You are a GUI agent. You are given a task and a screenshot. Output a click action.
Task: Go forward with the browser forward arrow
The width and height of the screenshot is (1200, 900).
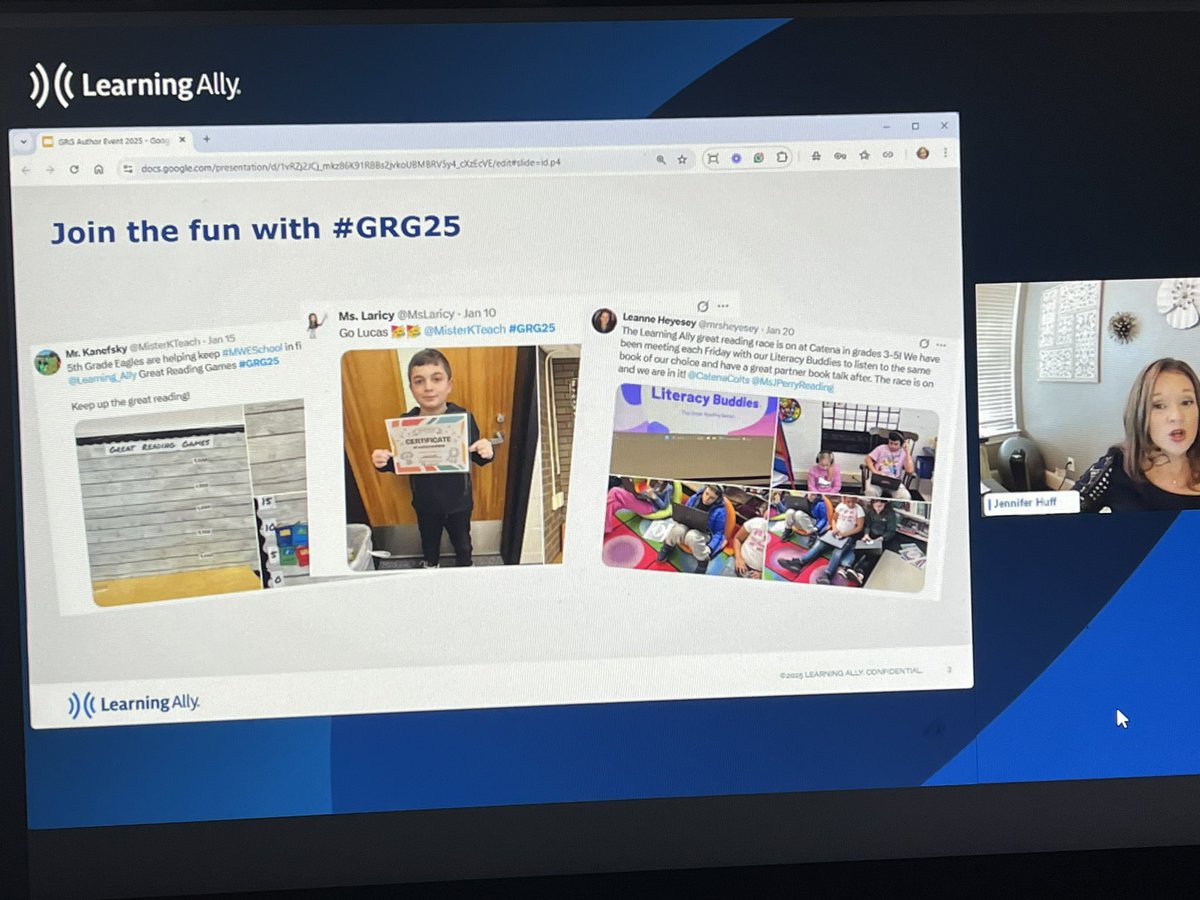tap(50, 170)
